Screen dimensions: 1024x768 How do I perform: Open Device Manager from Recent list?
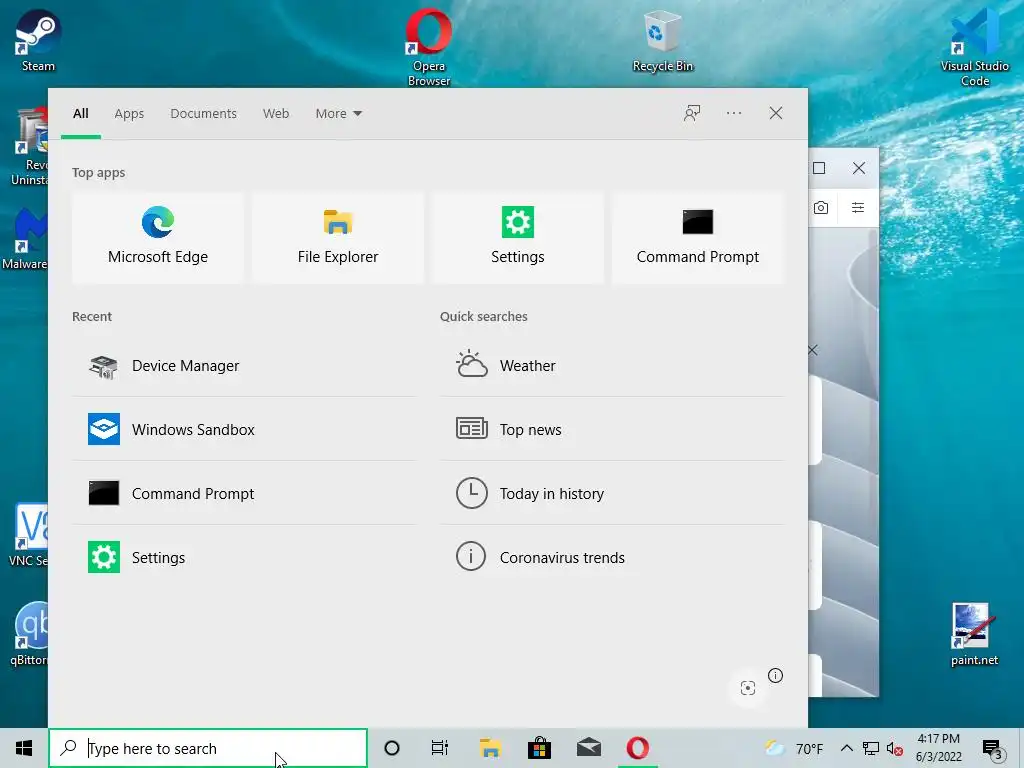(244, 366)
